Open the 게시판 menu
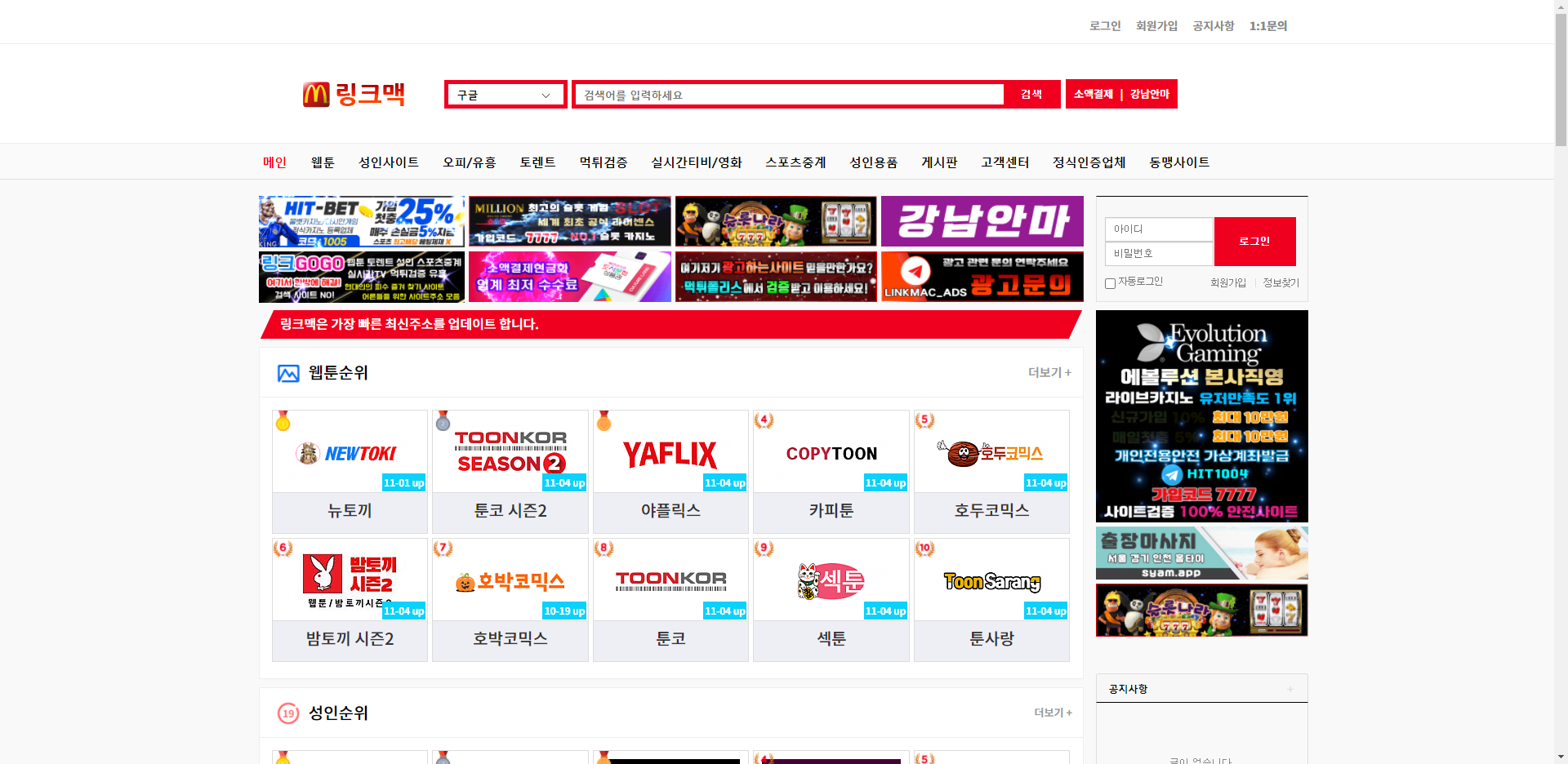 tap(939, 162)
